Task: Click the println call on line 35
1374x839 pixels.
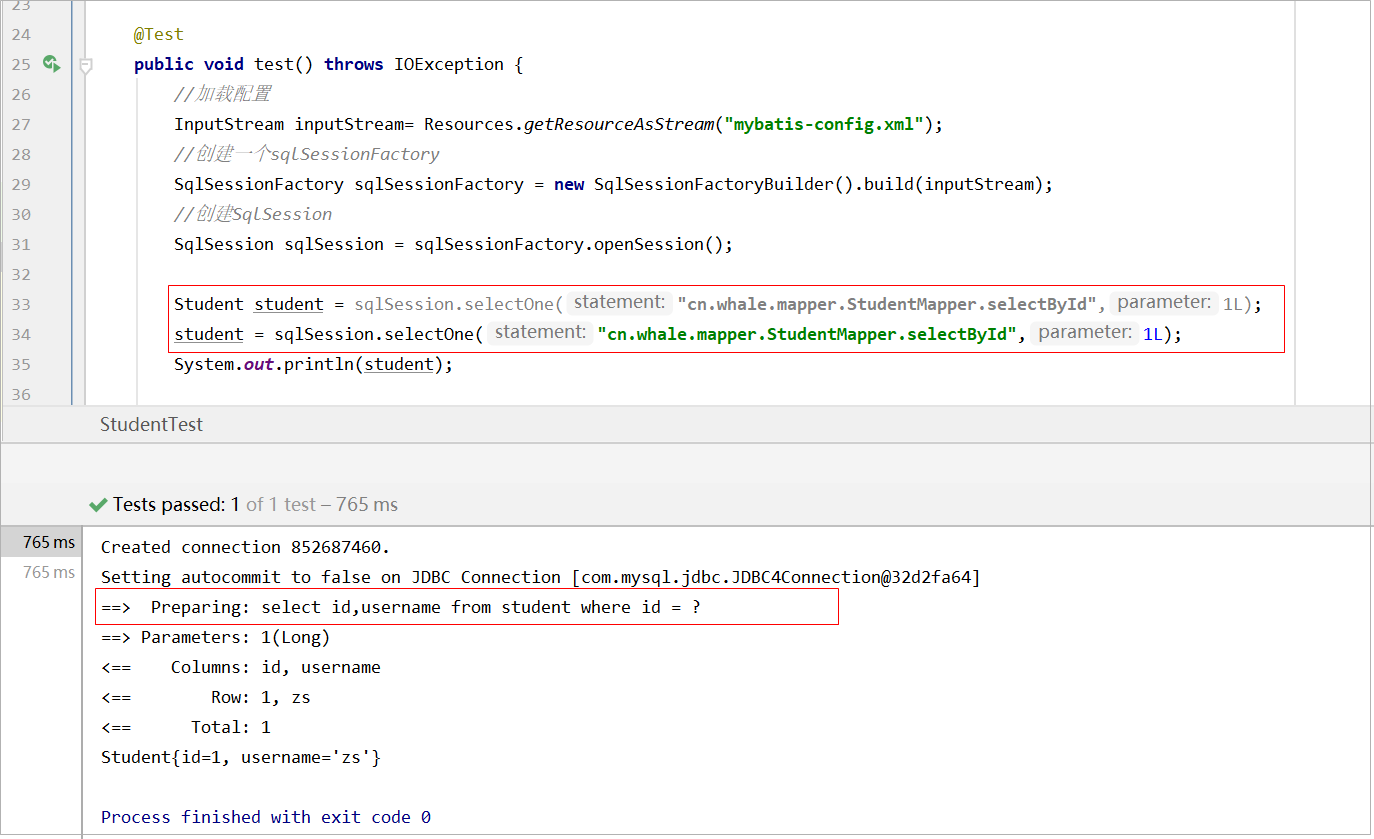Action: [x=318, y=364]
